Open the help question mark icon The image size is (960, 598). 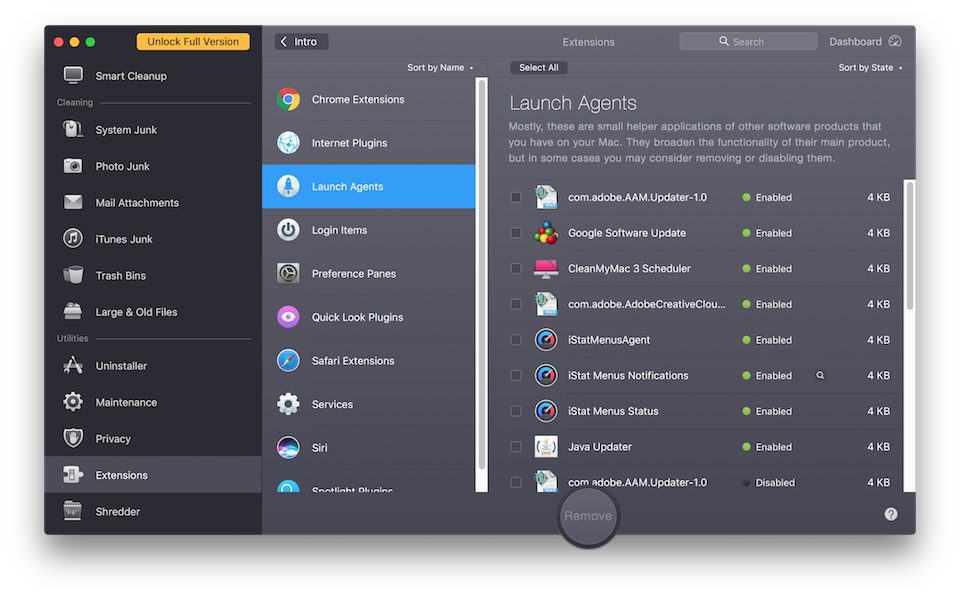[x=891, y=514]
